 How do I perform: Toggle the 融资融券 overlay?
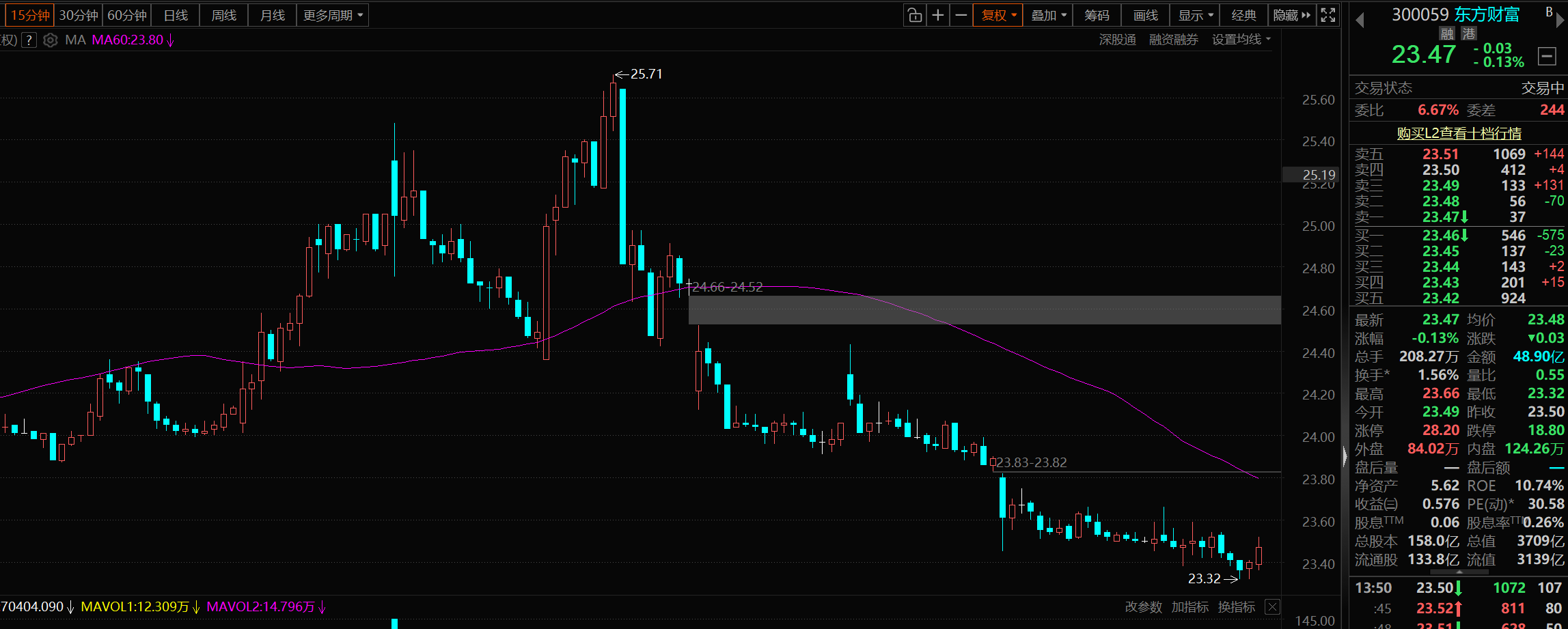pyautogui.click(x=1173, y=40)
